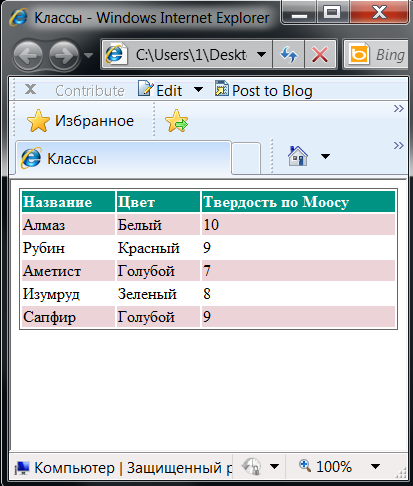This screenshot has height=486, width=413.
Task: Open the Edit dropdown arrow
Action: click(198, 90)
